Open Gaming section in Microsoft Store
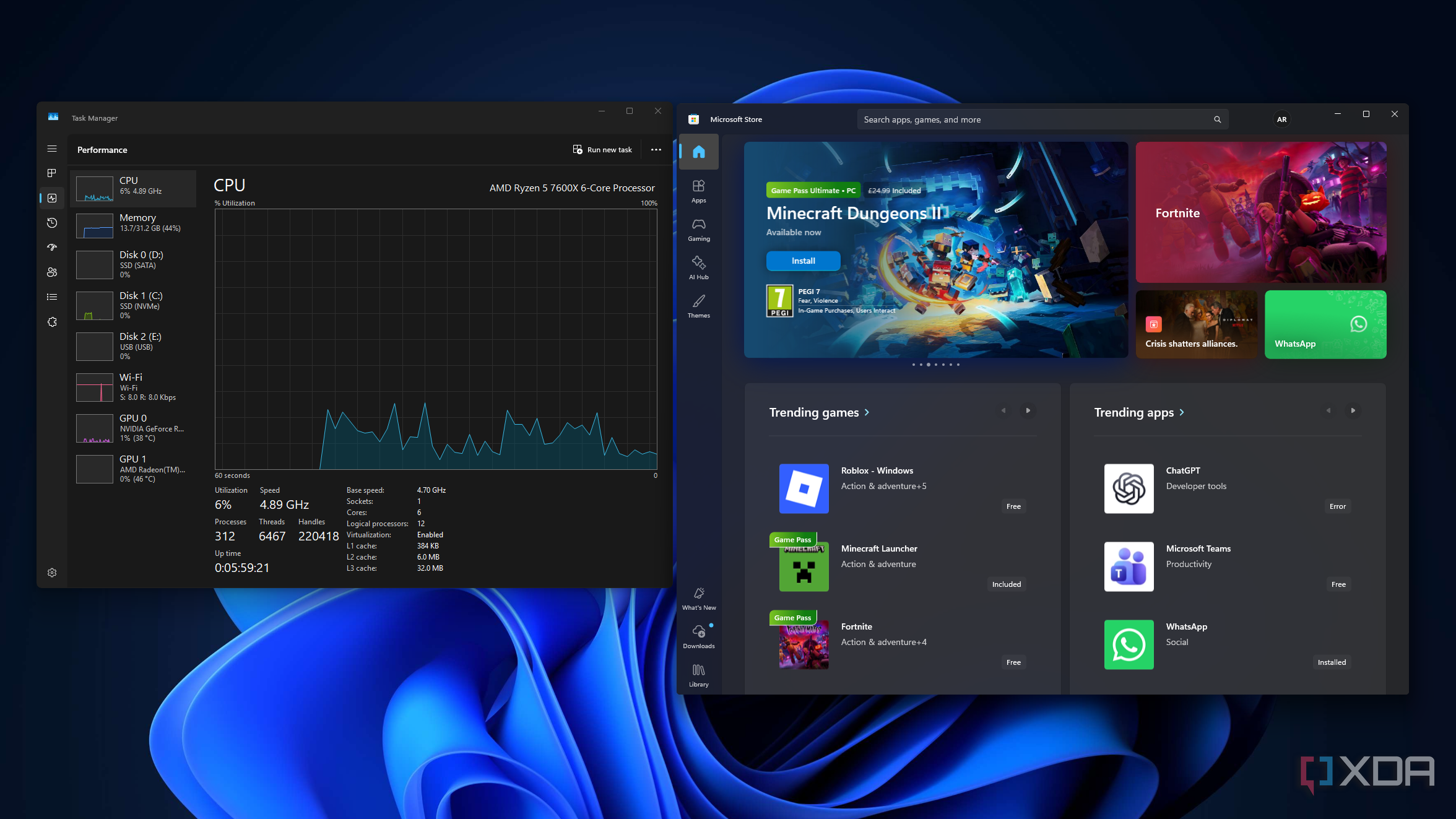Image resolution: width=1456 pixels, height=819 pixels. (x=699, y=230)
